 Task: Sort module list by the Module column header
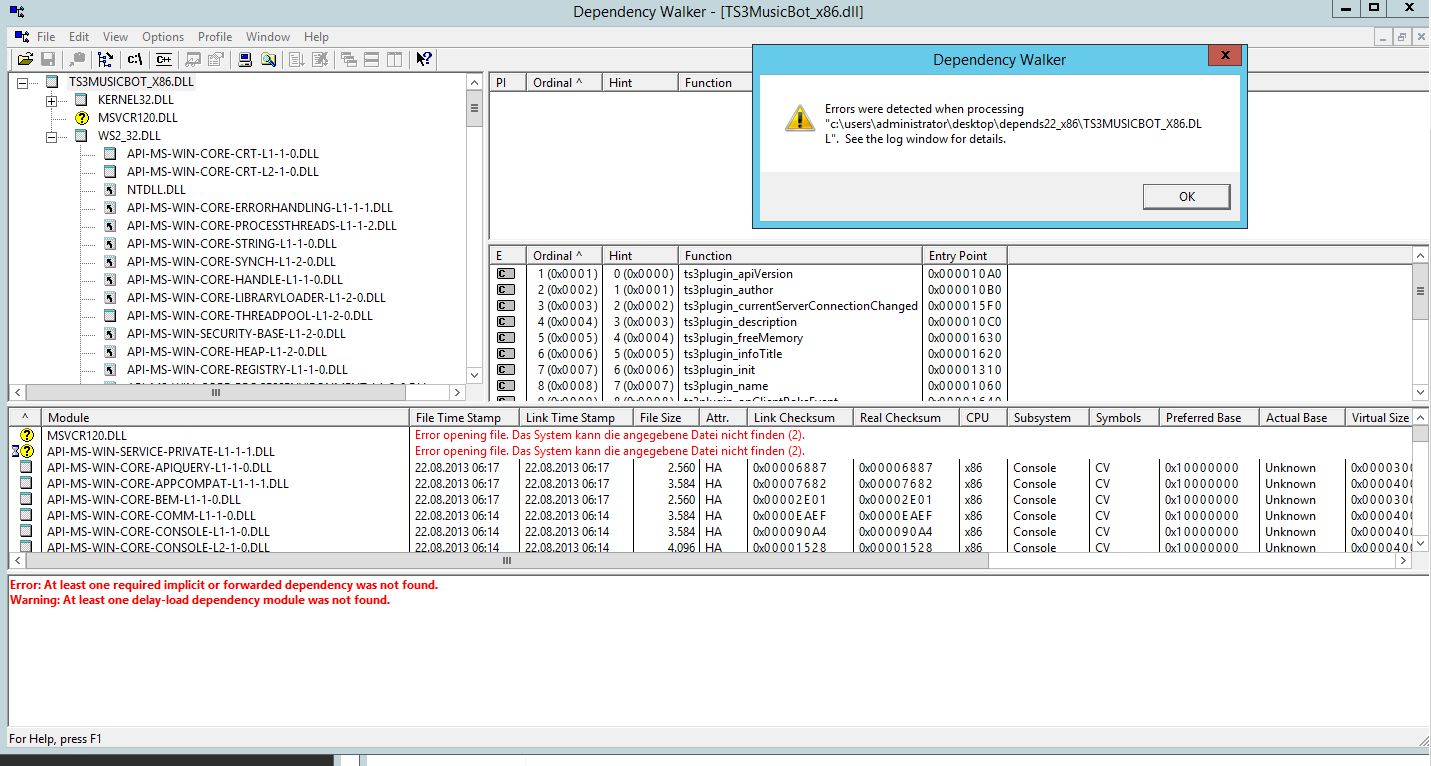(x=226, y=417)
